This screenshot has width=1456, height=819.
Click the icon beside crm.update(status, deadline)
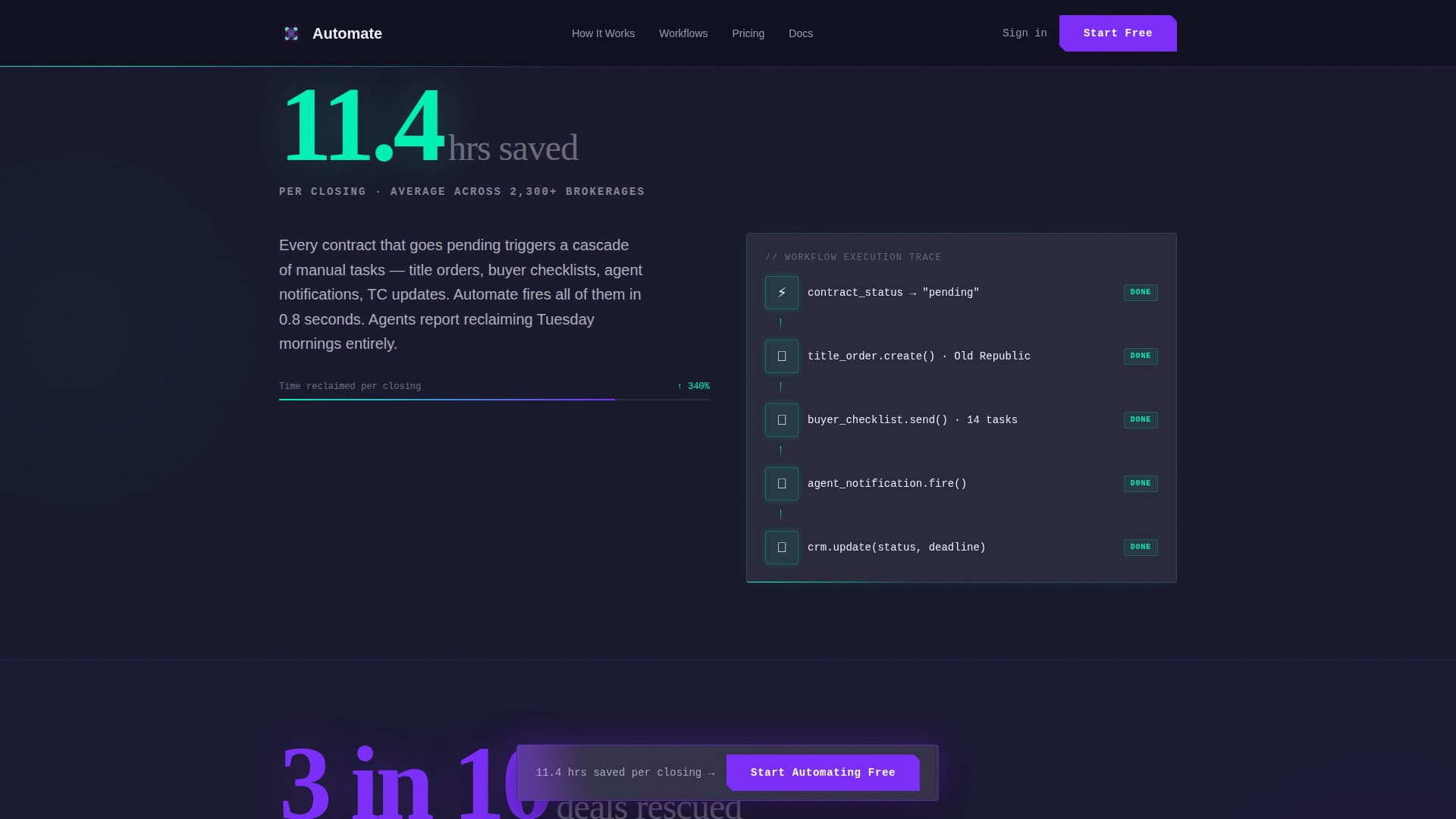(x=782, y=548)
